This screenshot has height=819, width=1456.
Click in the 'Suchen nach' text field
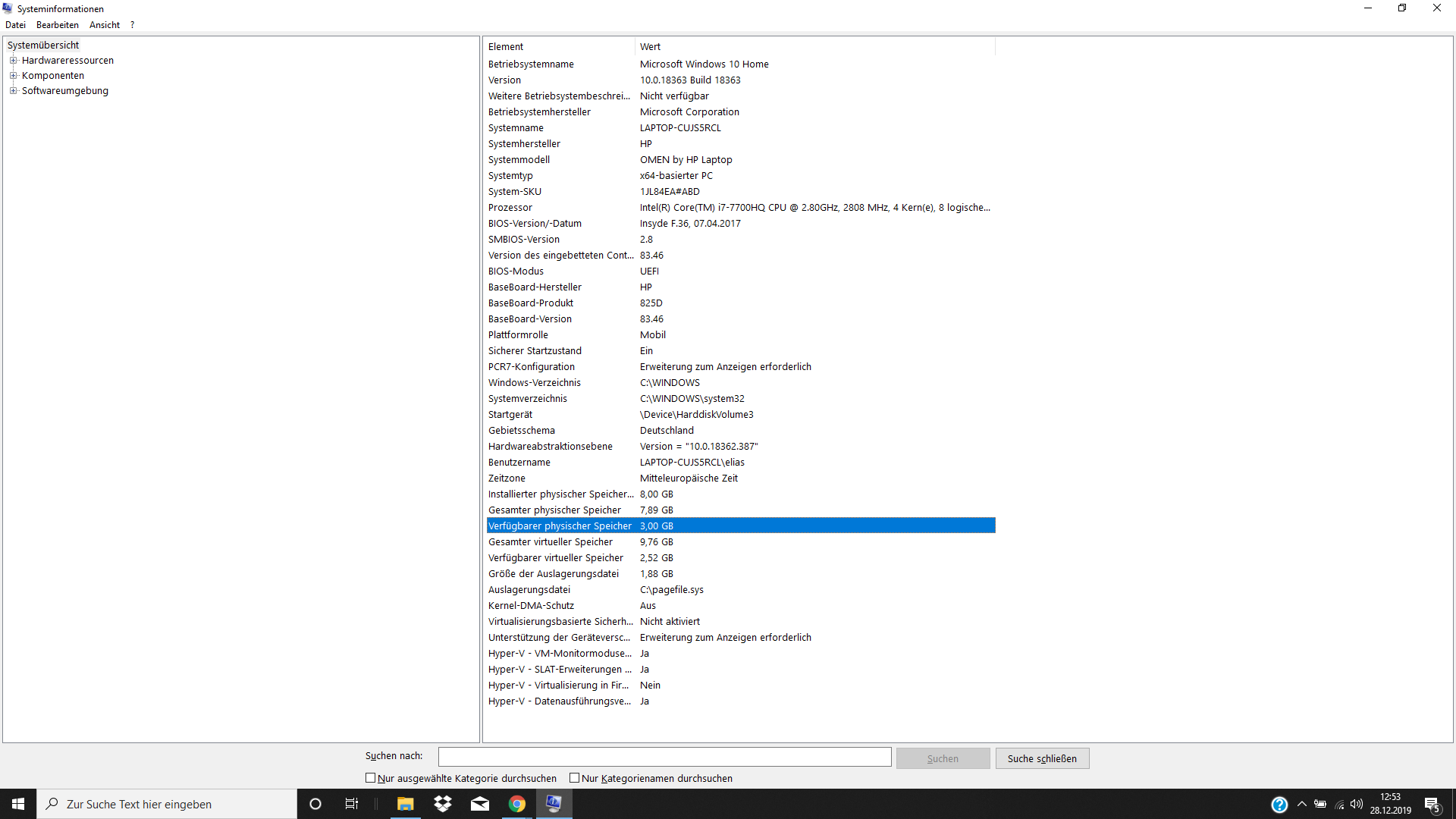664,757
